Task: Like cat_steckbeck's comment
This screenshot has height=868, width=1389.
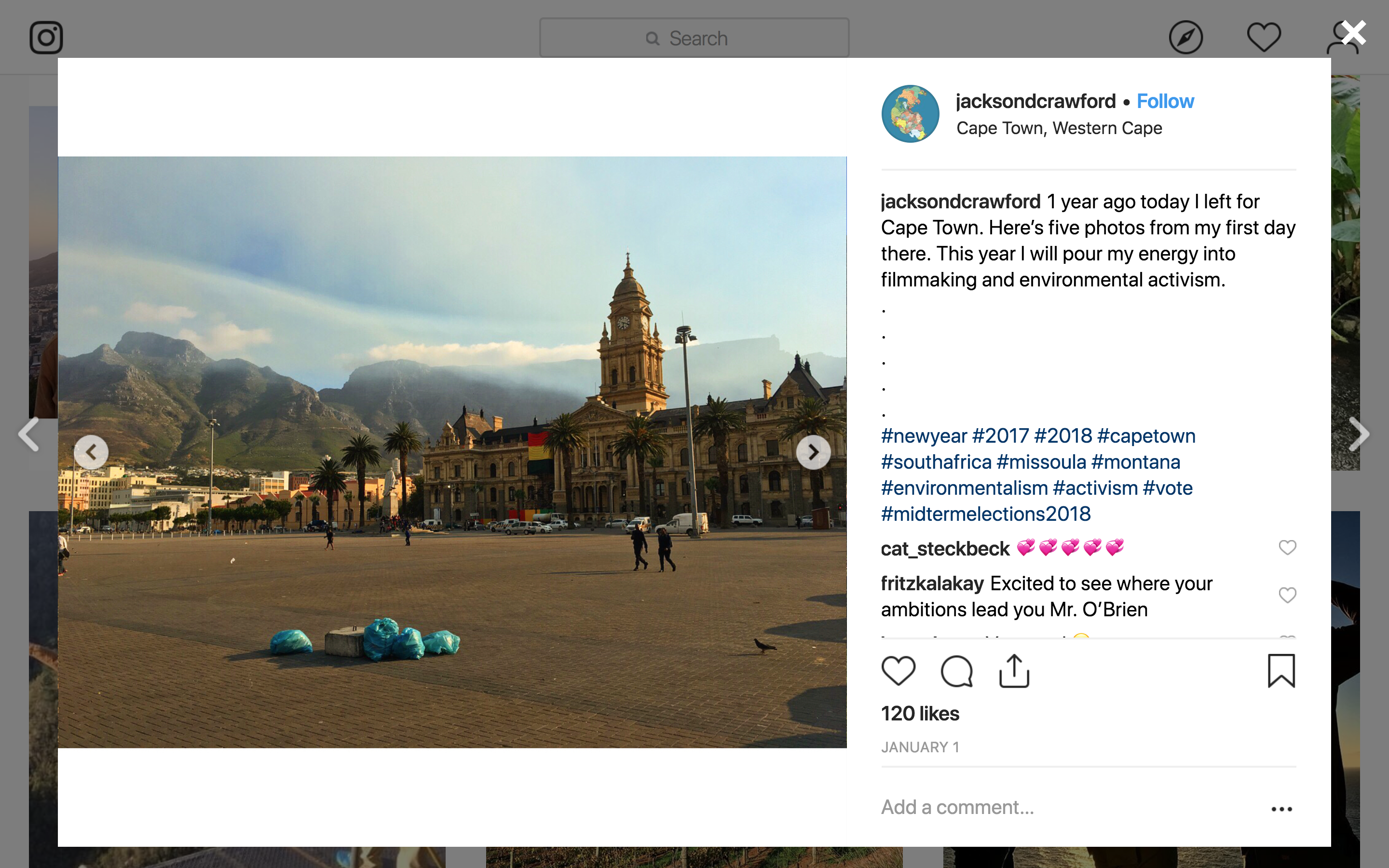Action: tap(1287, 548)
